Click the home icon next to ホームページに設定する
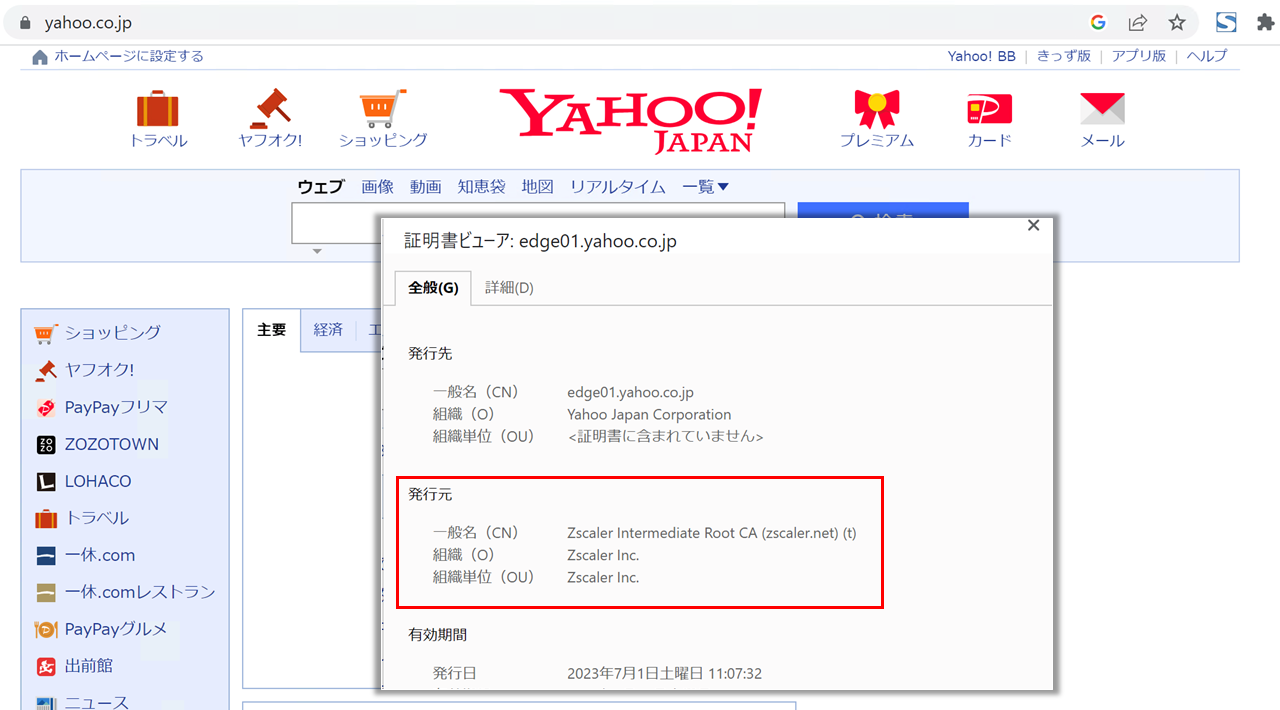 (x=40, y=57)
